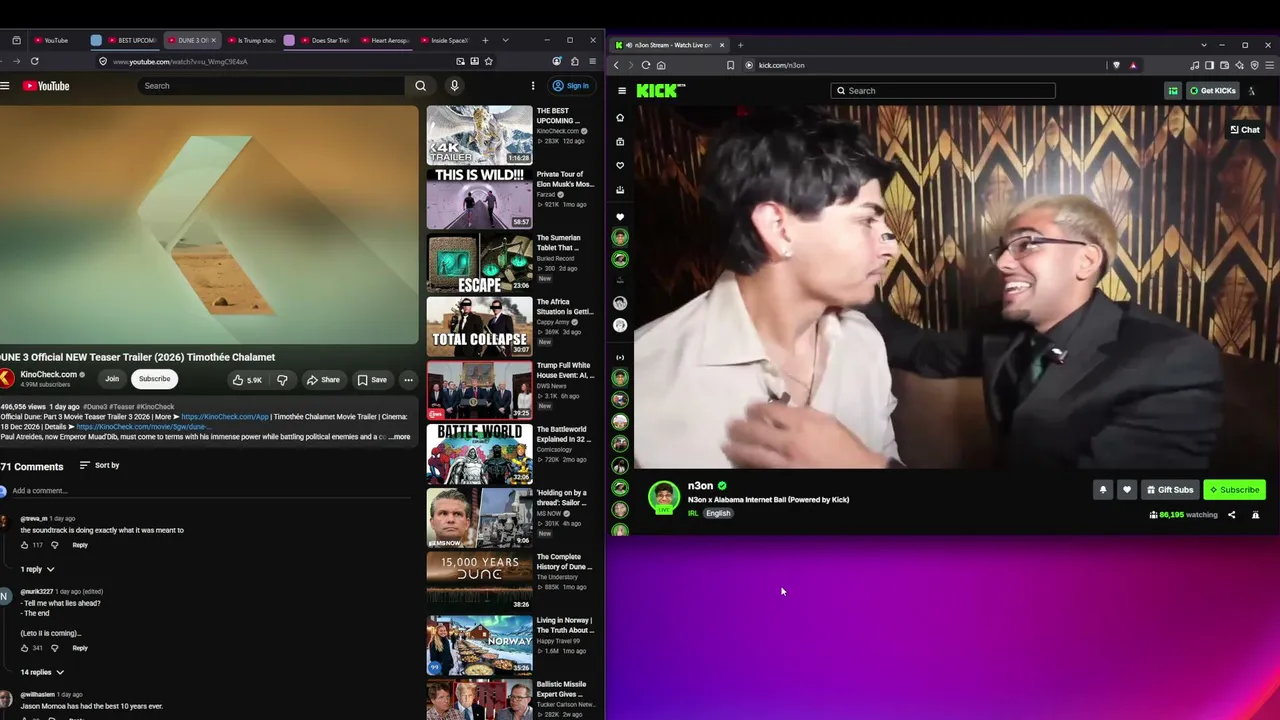The height and width of the screenshot is (720, 1280).
Task: Open new tab in the YouTube browser window
Action: tap(485, 40)
